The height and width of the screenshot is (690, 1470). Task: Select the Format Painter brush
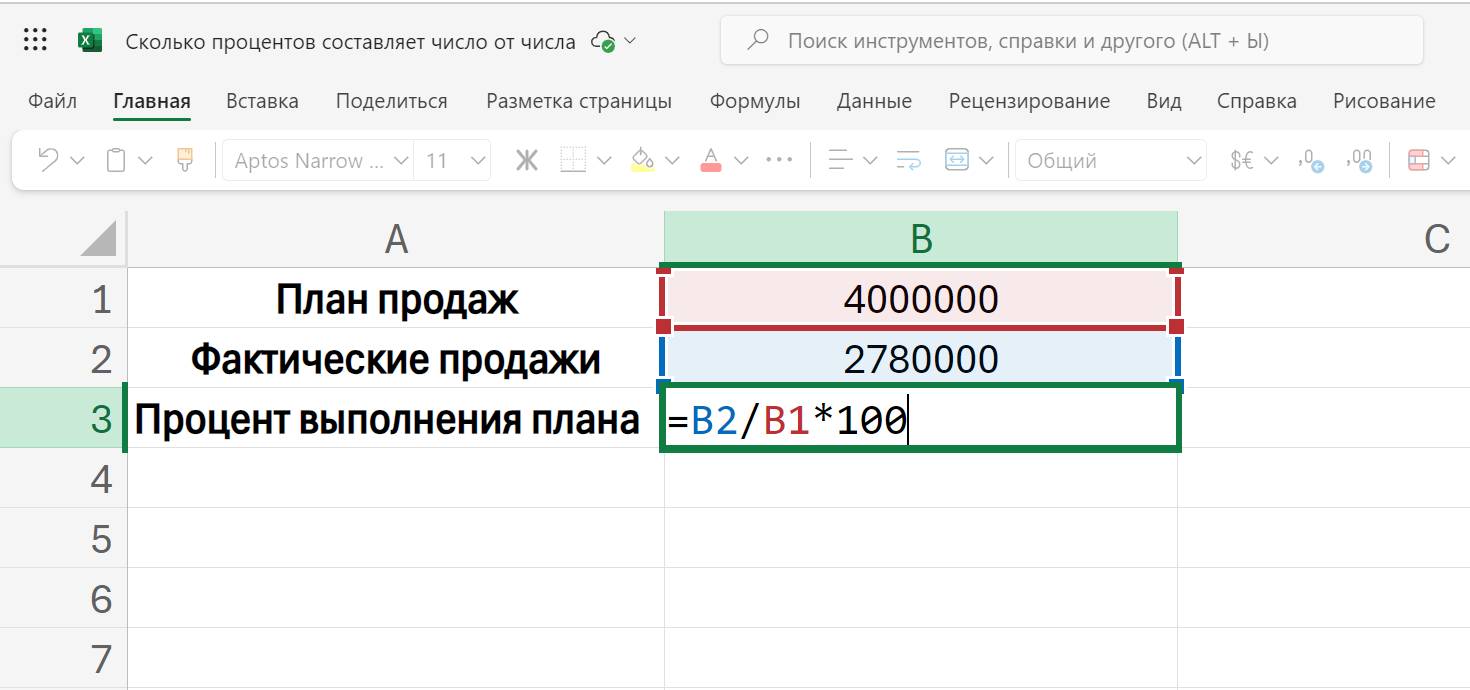click(184, 159)
